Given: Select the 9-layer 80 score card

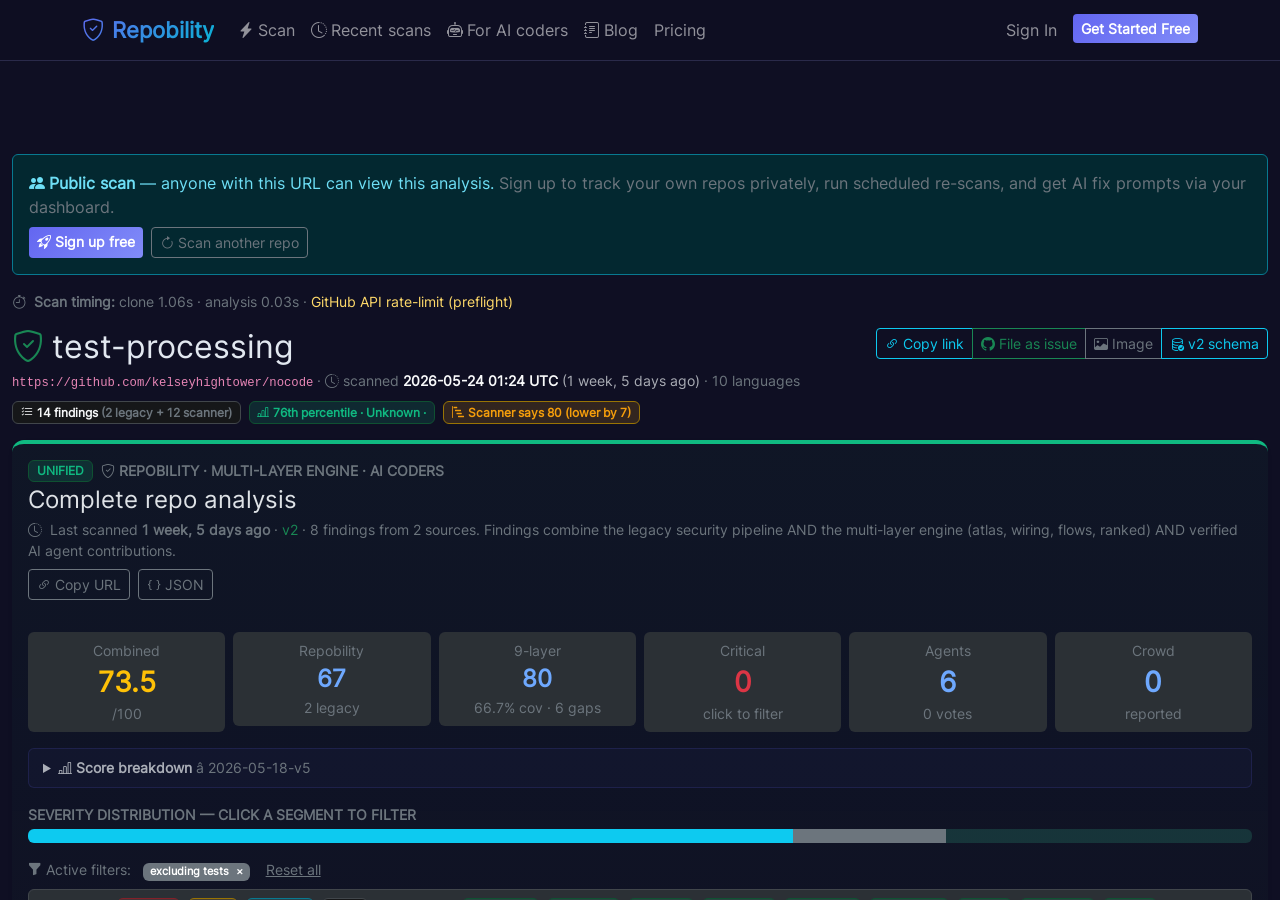Looking at the screenshot, I should tap(537, 679).
